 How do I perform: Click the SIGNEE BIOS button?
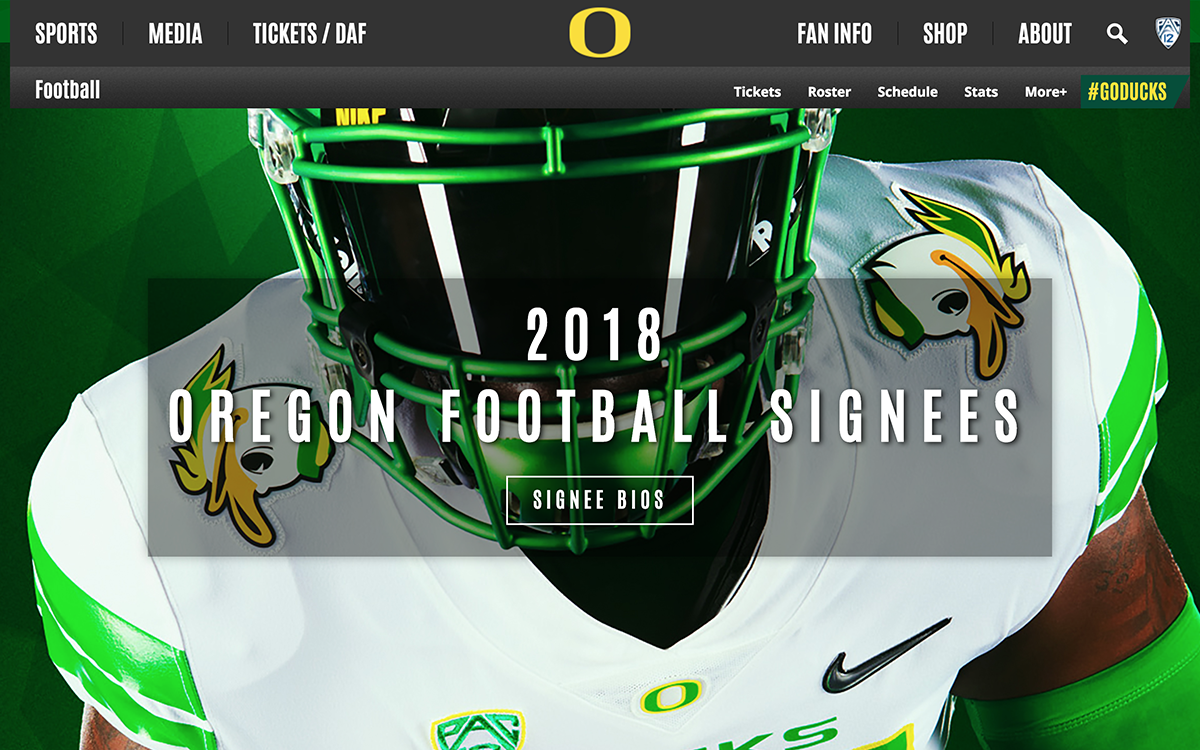click(x=600, y=500)
